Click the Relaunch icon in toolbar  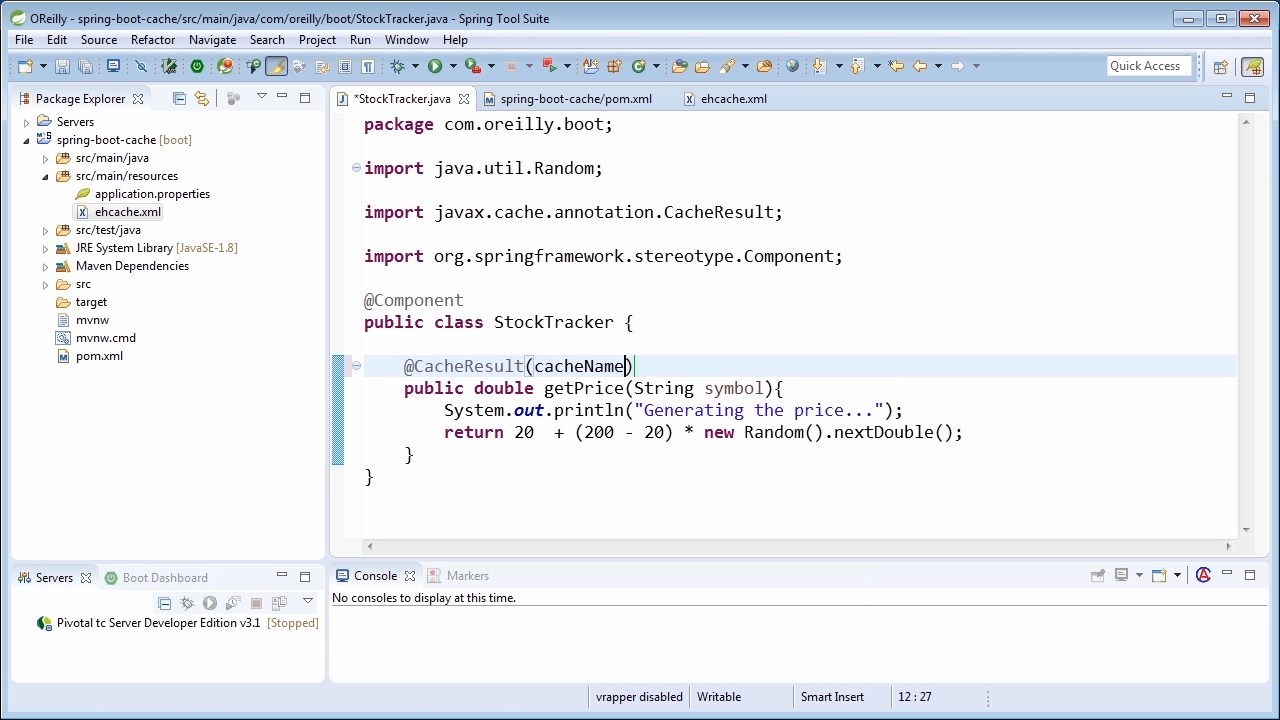point(549,66)
